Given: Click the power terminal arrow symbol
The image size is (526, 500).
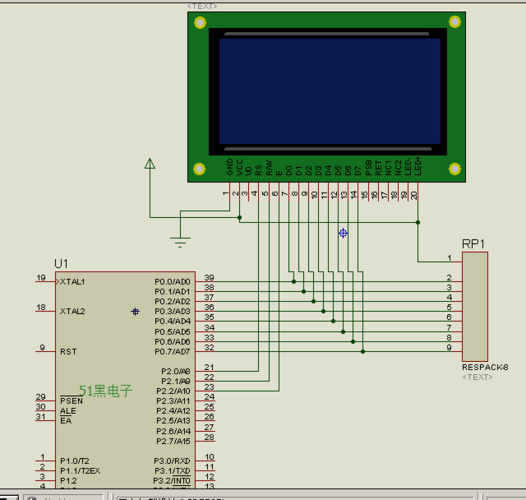Looking at the screenshot, I should pyautogui.click(x=150, y=164).
